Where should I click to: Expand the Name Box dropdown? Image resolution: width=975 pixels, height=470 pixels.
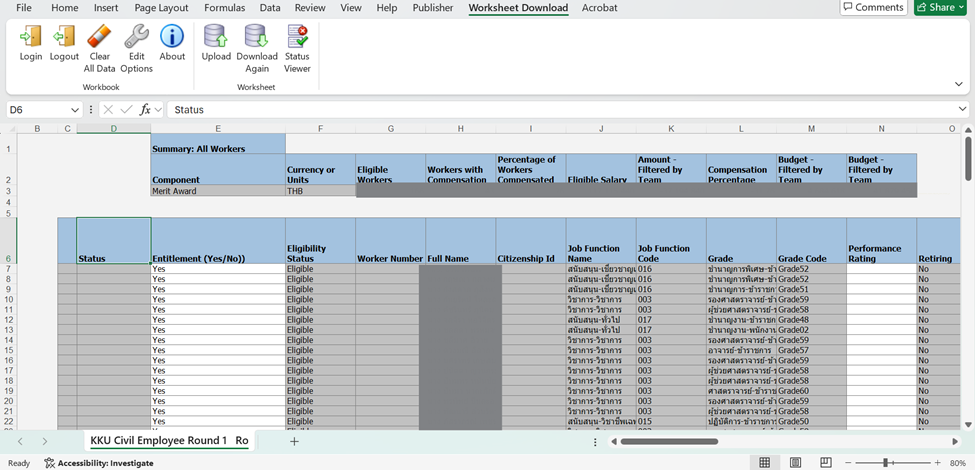click(75, 110)
